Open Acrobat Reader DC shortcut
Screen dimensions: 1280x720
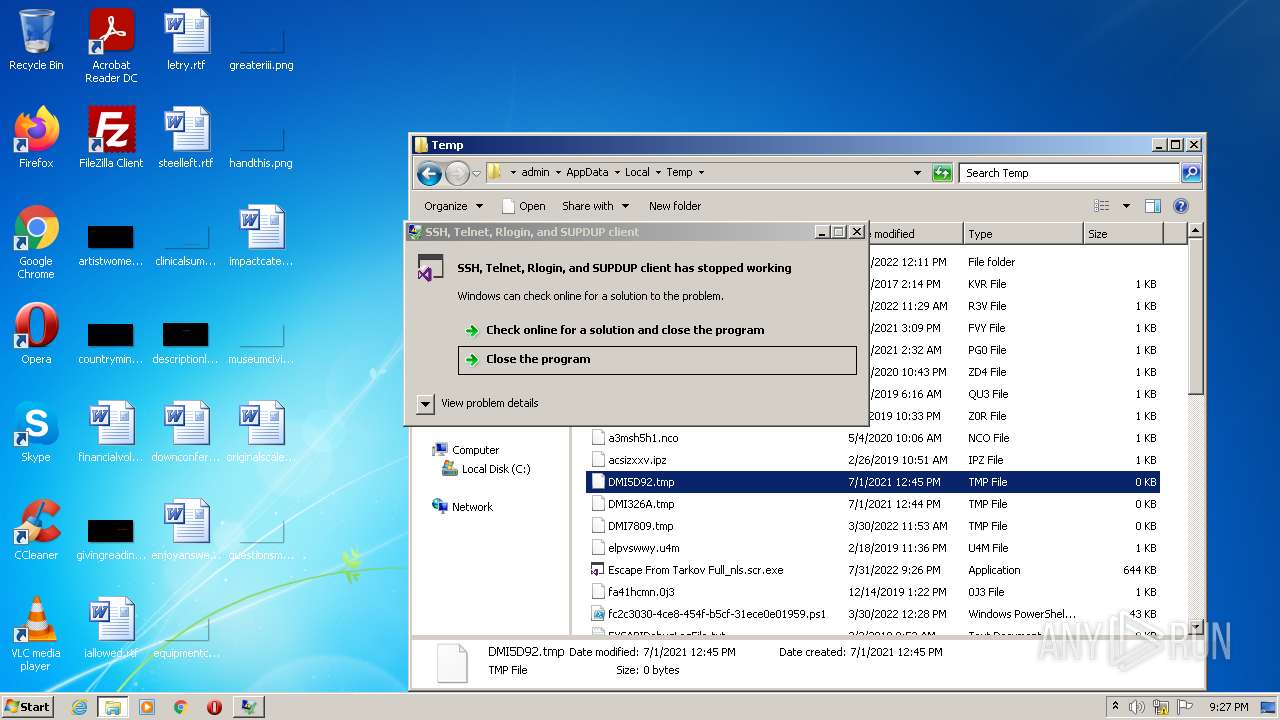coord(111,46)
